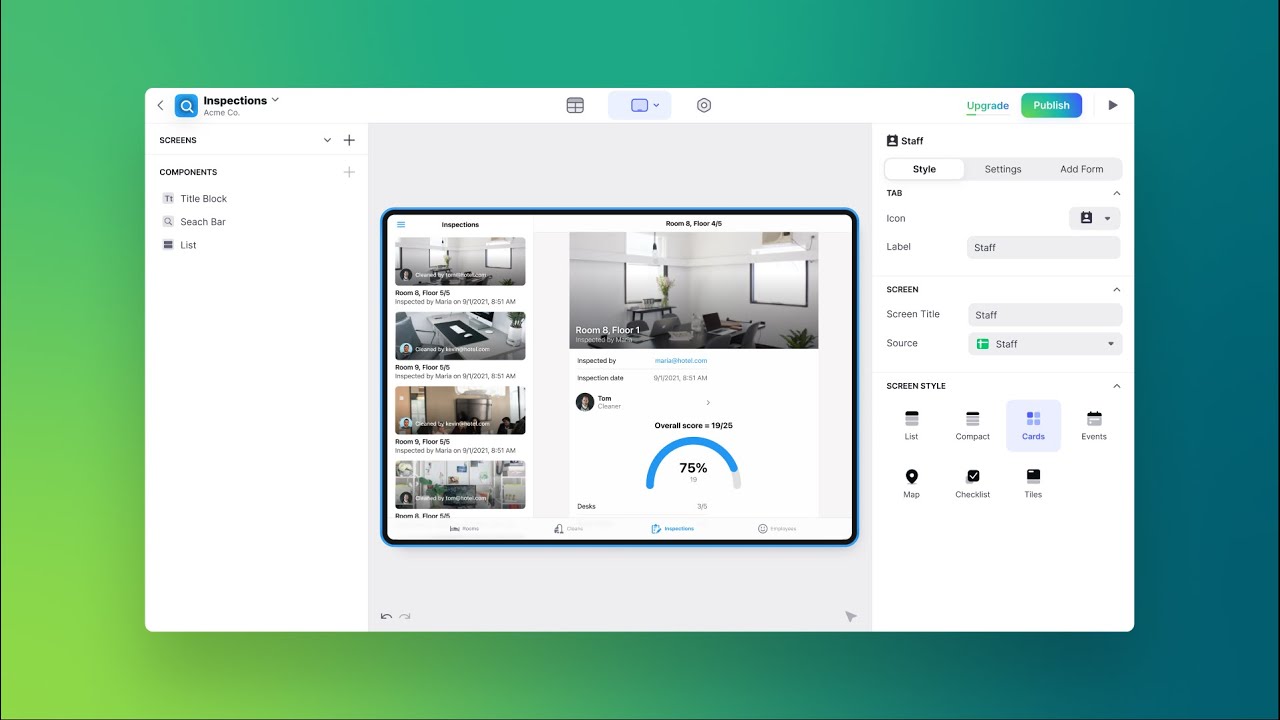The height and width of the screenshot is (720, 1280).
Task: Run the app preview play button
Action: 1113,105
